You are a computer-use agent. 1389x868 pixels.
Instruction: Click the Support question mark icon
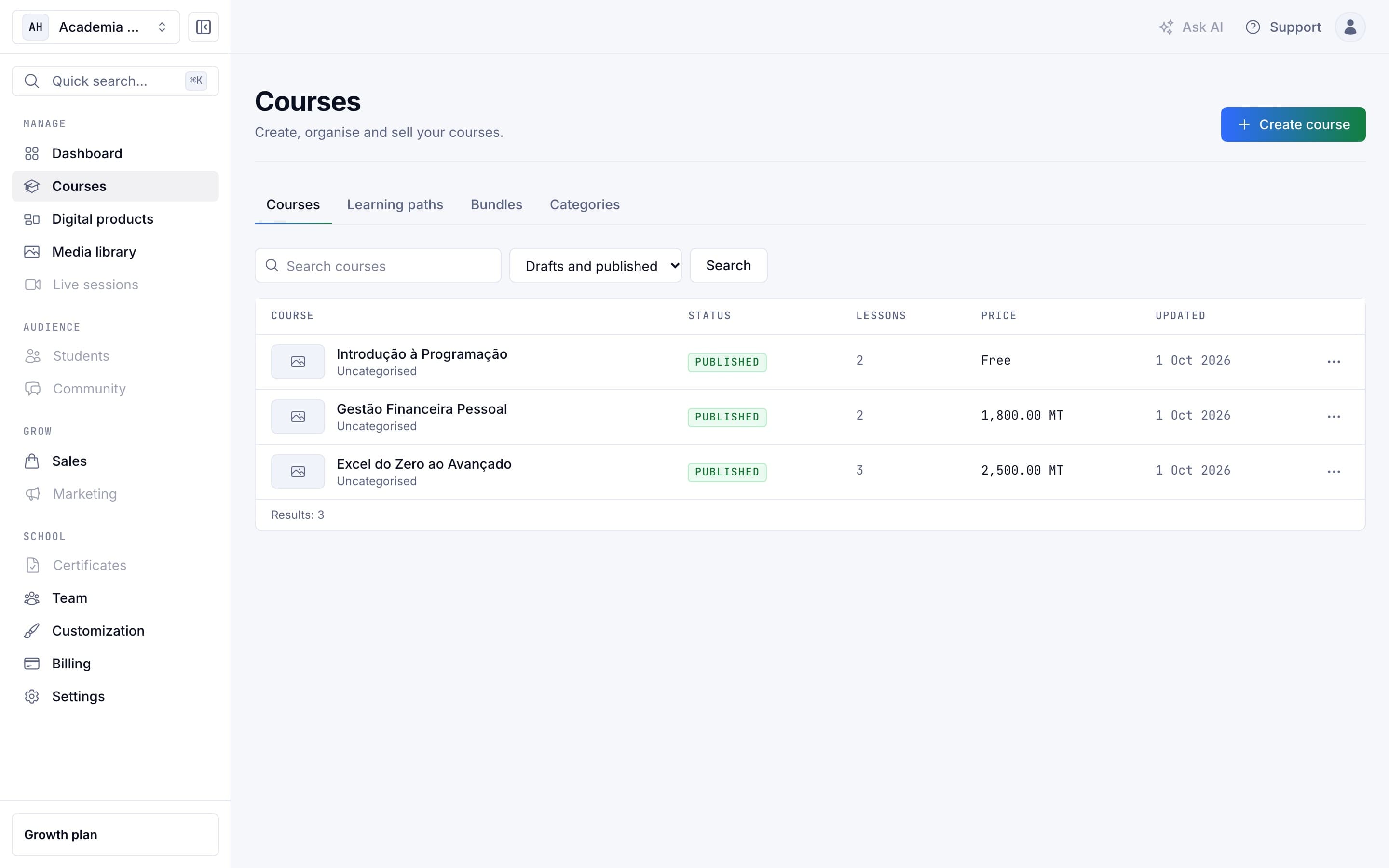pyautogui.click(x=1253, y=27)
